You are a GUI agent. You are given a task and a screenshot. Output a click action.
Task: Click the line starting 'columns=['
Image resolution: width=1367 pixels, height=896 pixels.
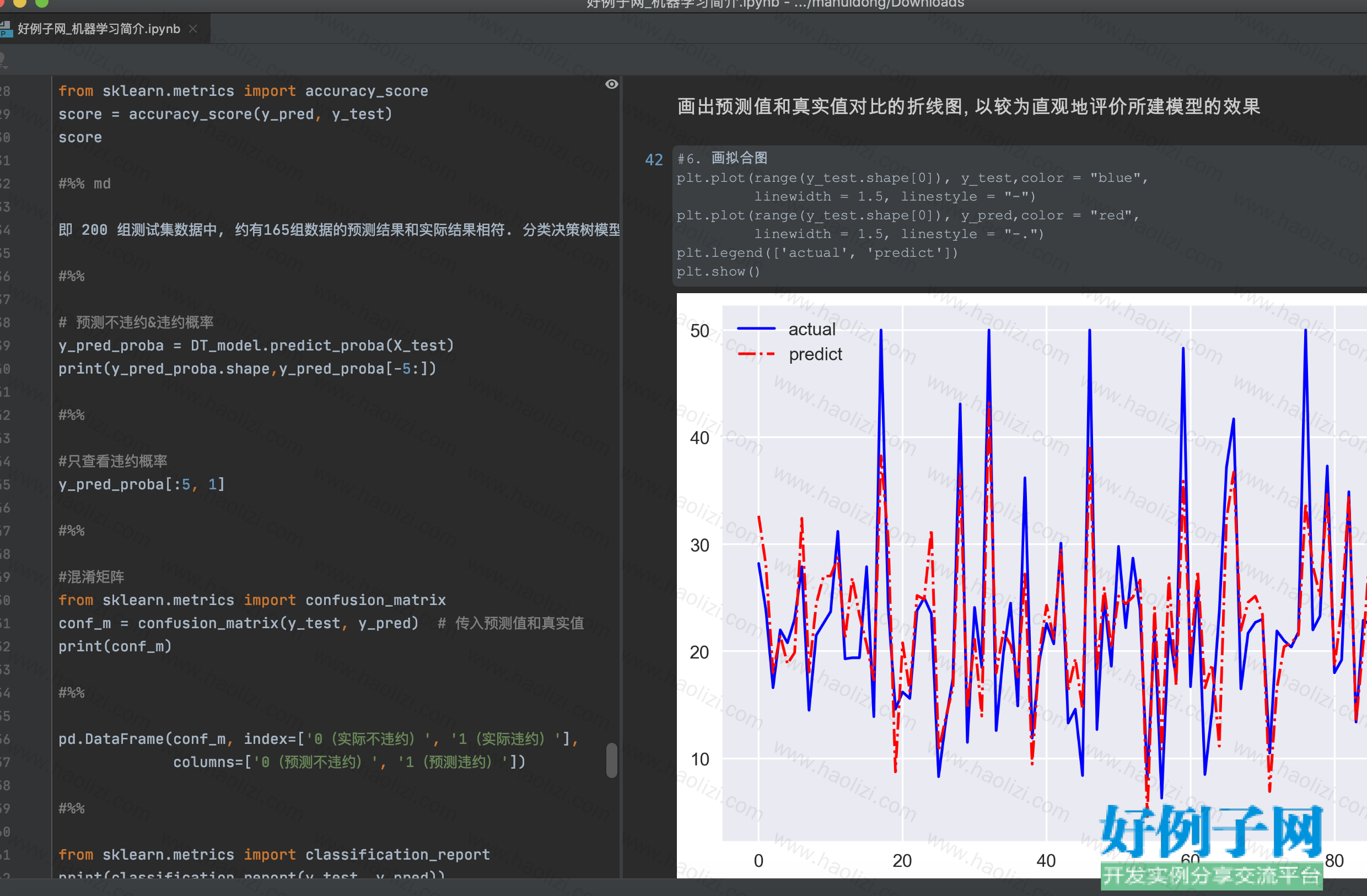point(349,762)
